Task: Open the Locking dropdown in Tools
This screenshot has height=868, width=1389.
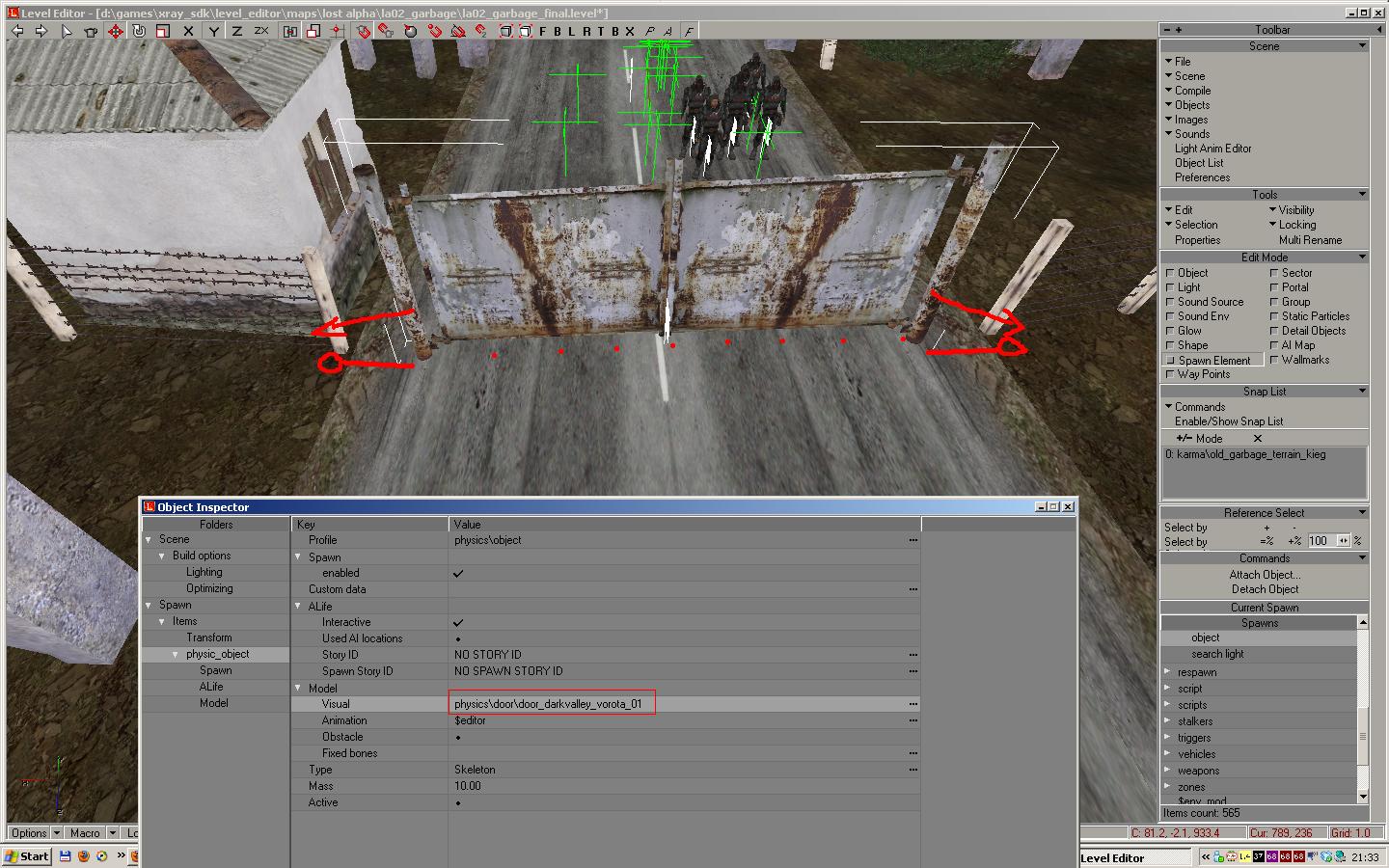Action: click(x=1291, y=225)
